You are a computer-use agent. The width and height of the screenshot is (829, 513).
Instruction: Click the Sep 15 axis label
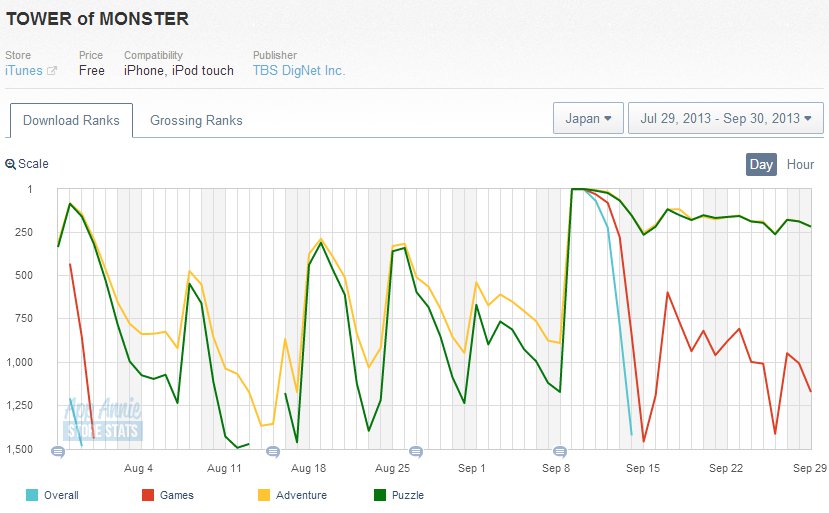643,468
